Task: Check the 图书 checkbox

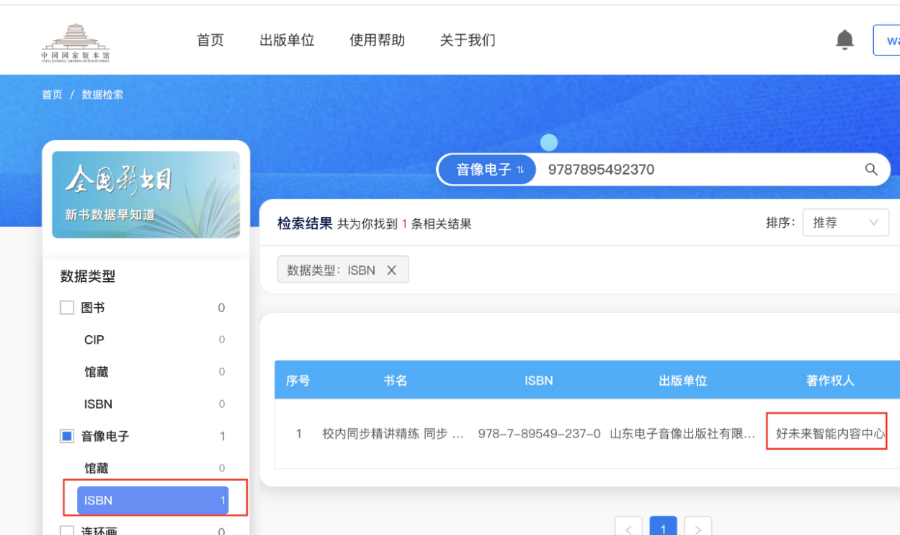Action: click(67, 308)
